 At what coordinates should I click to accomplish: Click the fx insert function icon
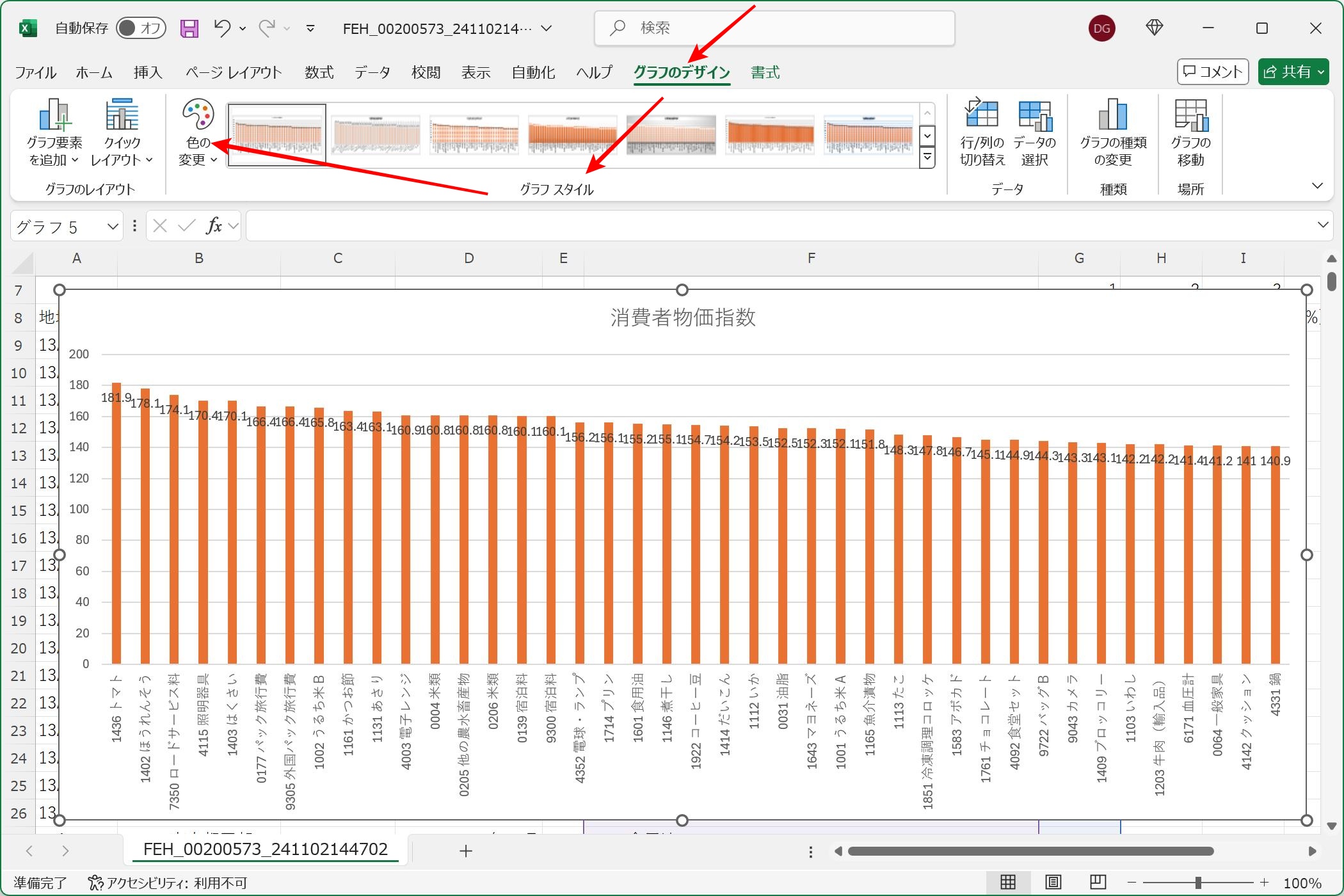pyautogui.click(x=214, y=226)
